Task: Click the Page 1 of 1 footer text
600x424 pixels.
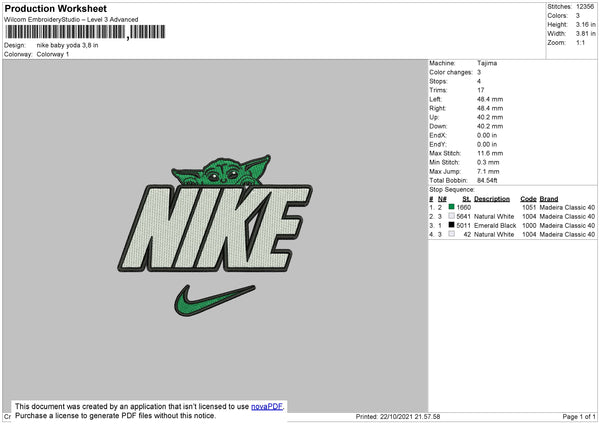Action: [579, 416]
